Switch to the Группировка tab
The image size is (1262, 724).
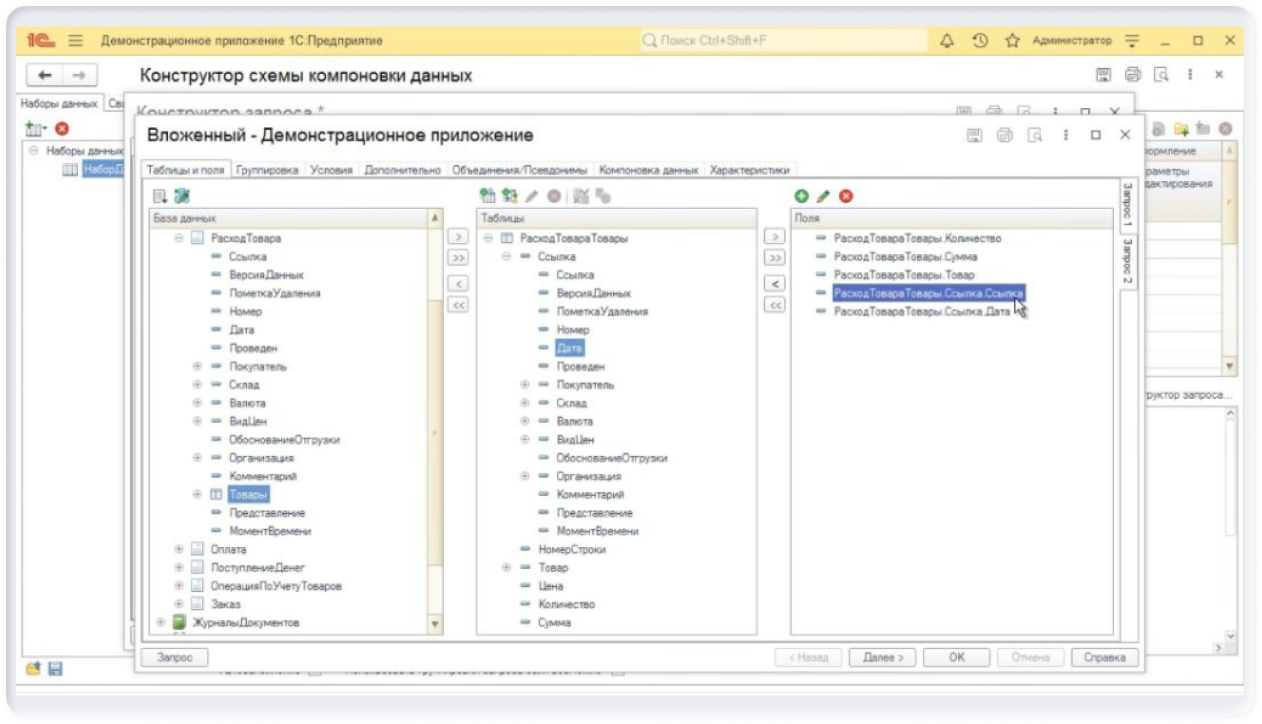coord(267,170)
